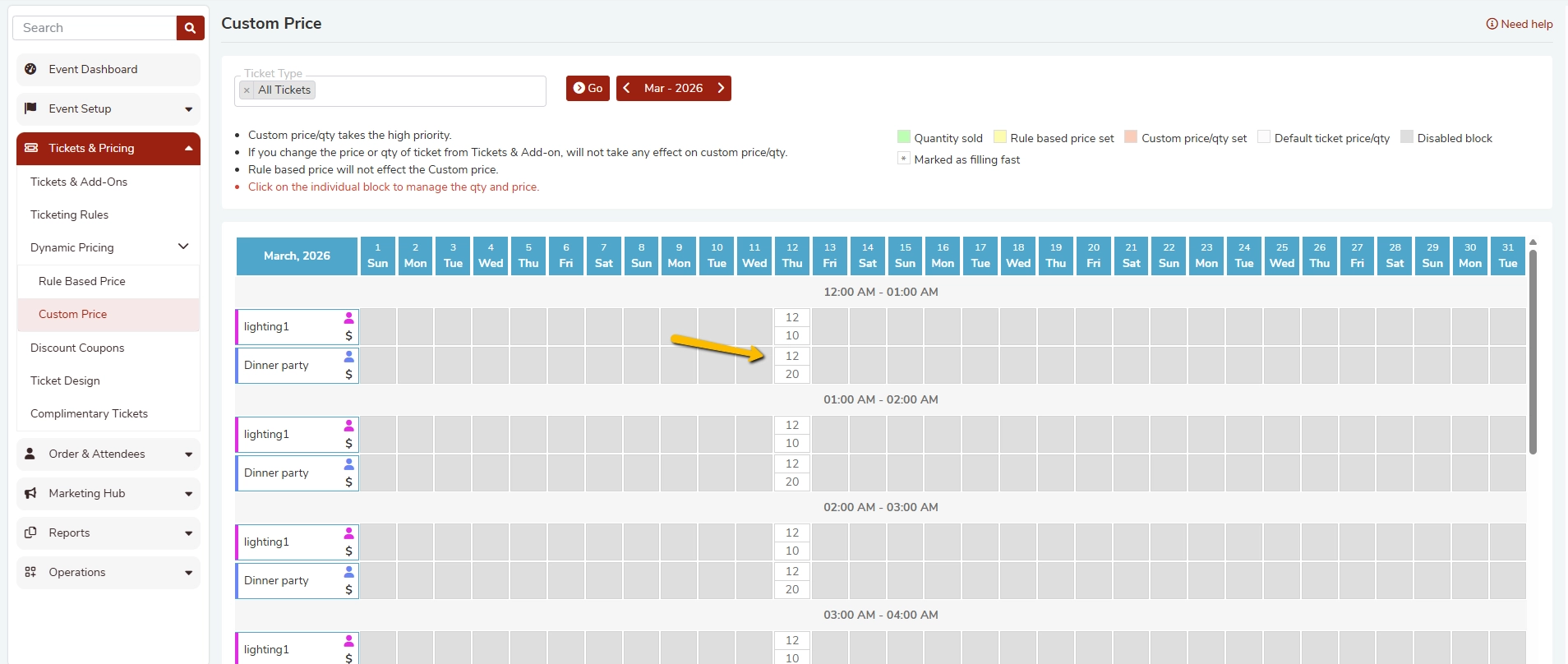Open Dinner party March 12 block at 01:00 AM
The width and height of the screenshot is (1568, 664).
pyautogui.click(x=792, y=473)
